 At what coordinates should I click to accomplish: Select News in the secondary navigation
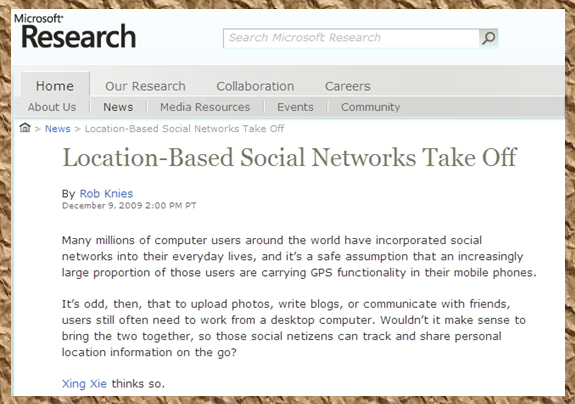coord(118,107)
